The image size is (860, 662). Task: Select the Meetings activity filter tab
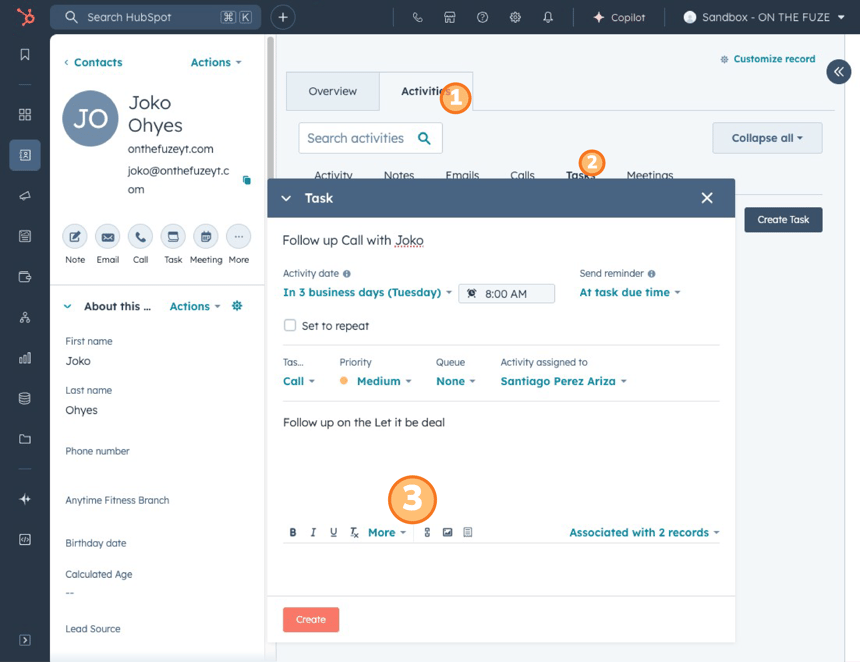[649, 176]
